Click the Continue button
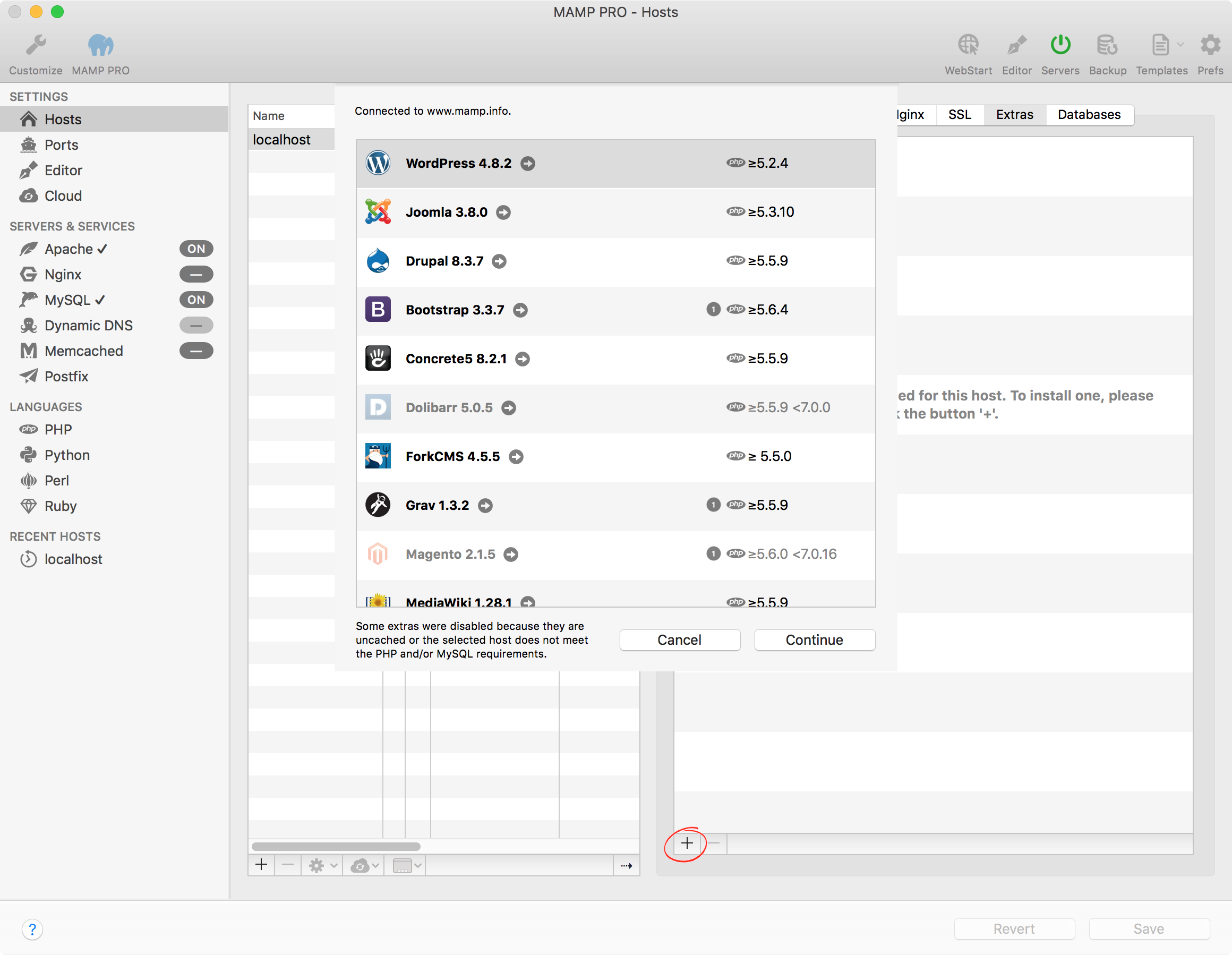This screenshot has height=955, width=1232. (814, 639)
